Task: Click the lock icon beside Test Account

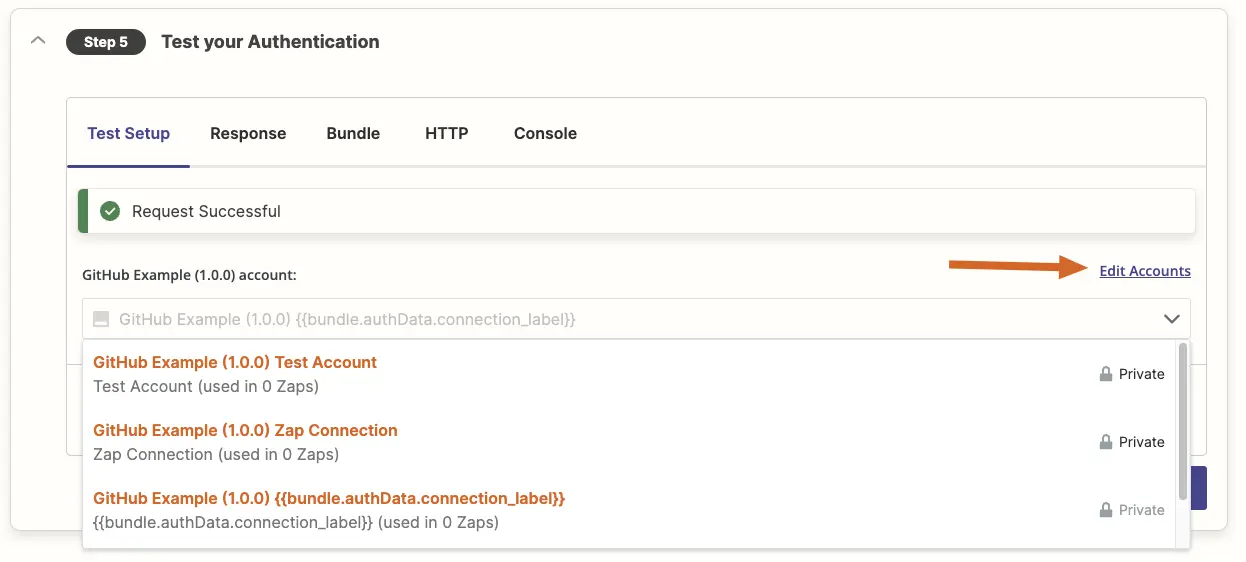Action: coord(1106,374)
